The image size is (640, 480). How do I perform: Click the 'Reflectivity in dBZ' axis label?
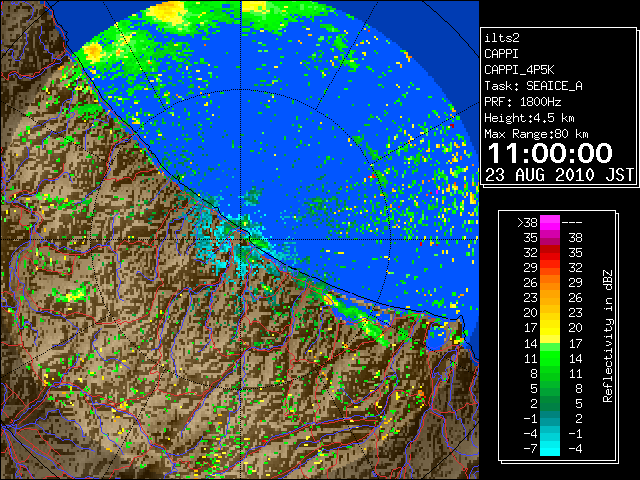tap(608, 336)
